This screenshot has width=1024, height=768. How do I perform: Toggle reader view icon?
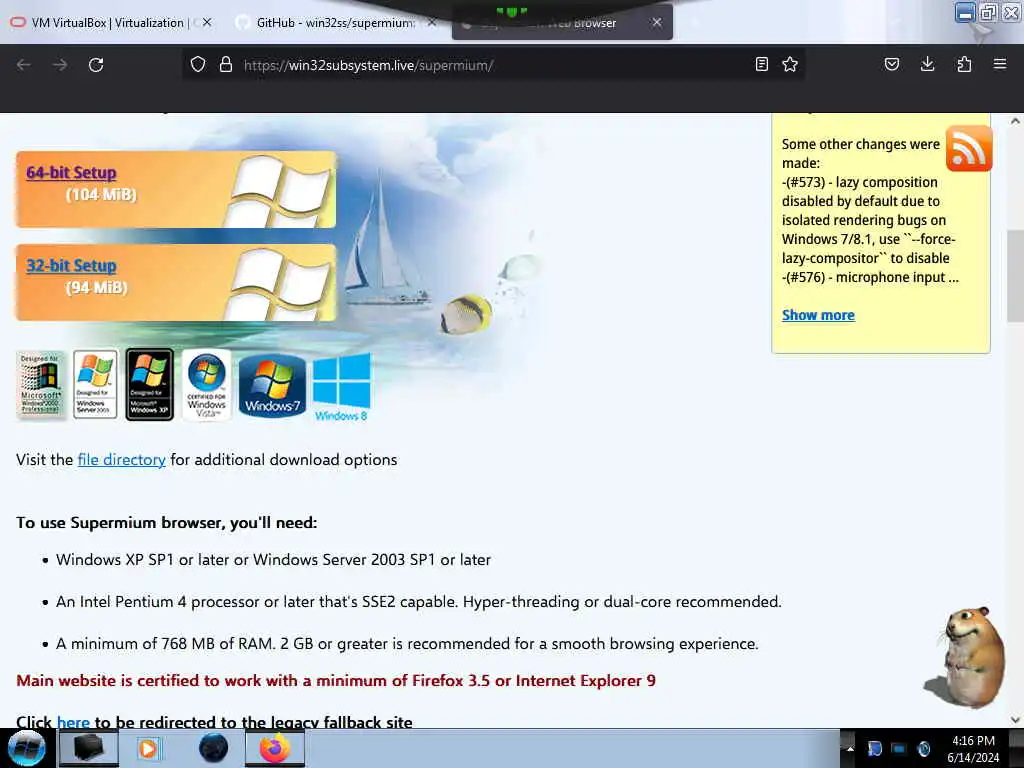click(x=761, y=64)
